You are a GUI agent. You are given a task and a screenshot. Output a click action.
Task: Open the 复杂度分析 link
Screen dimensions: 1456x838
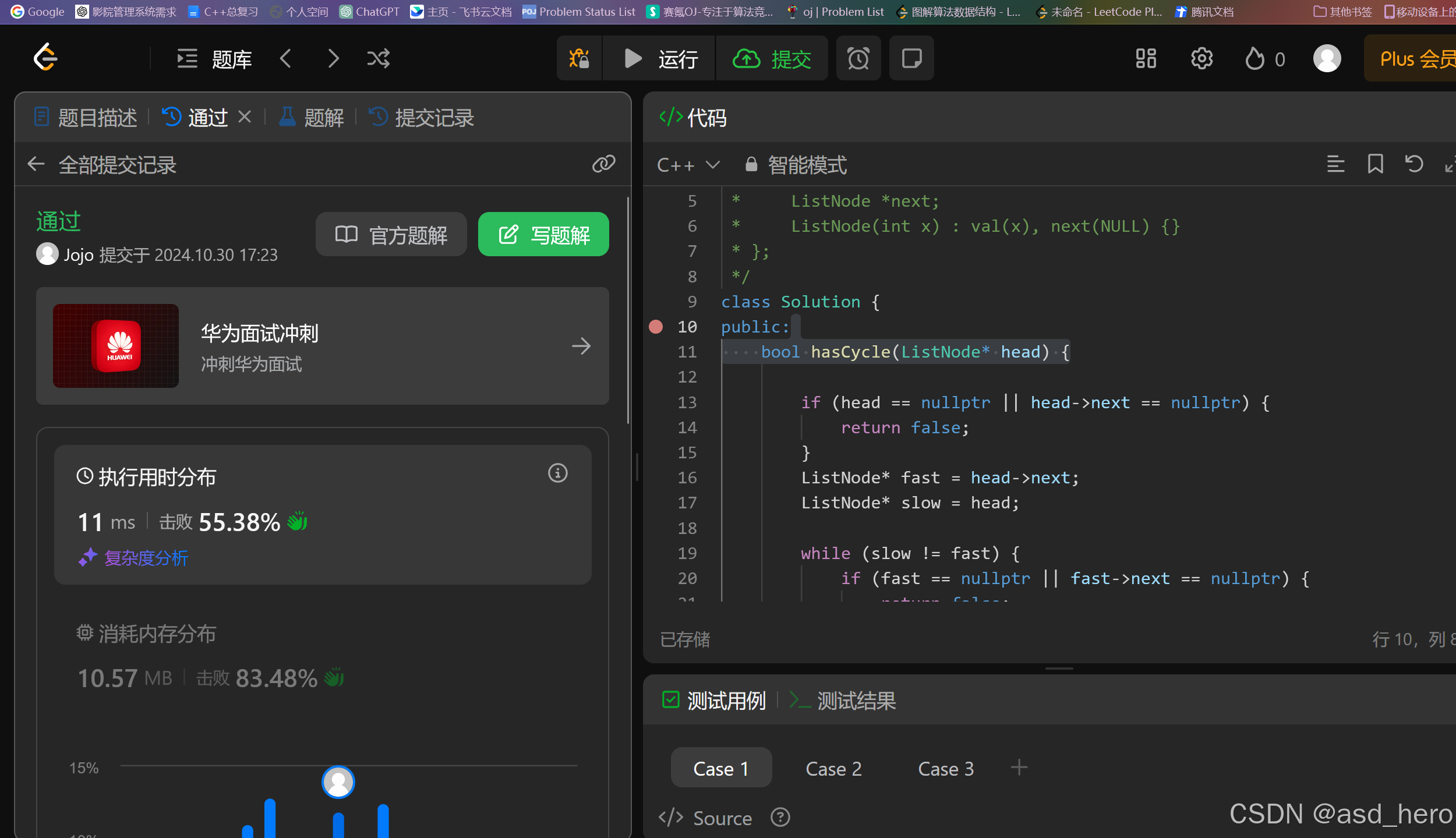pos(146,558)
